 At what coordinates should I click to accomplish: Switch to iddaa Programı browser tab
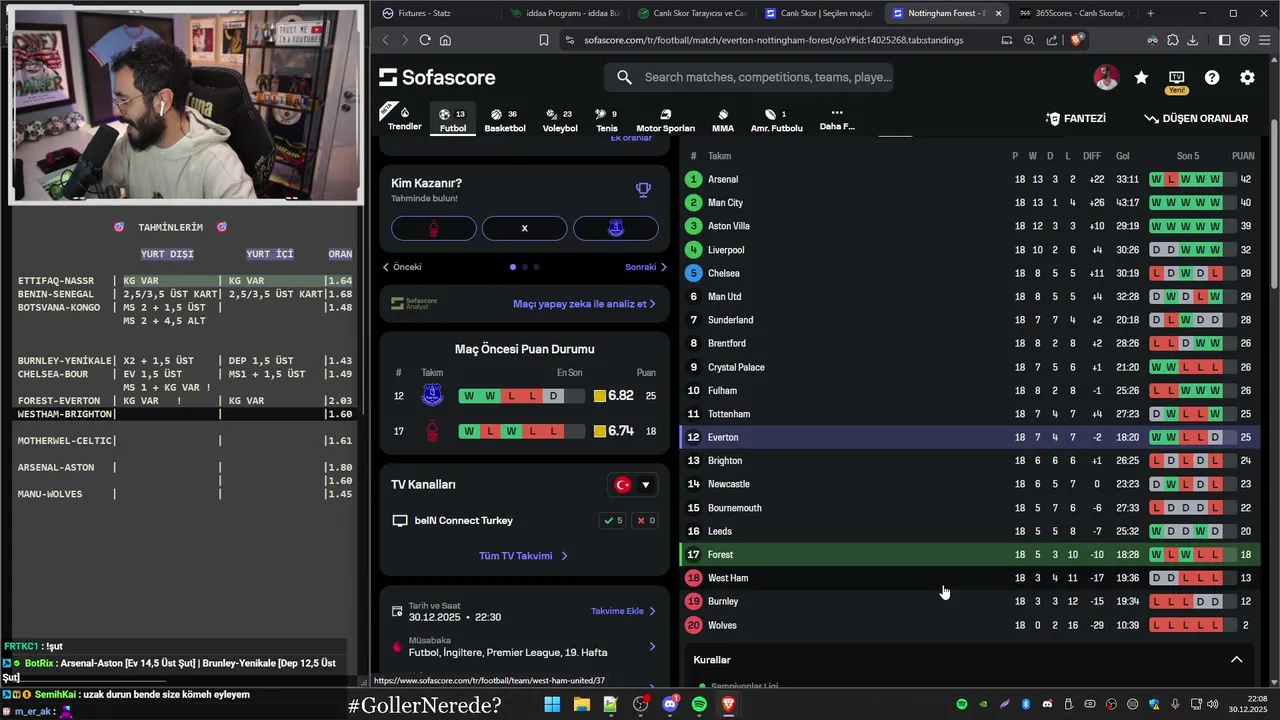565,13
